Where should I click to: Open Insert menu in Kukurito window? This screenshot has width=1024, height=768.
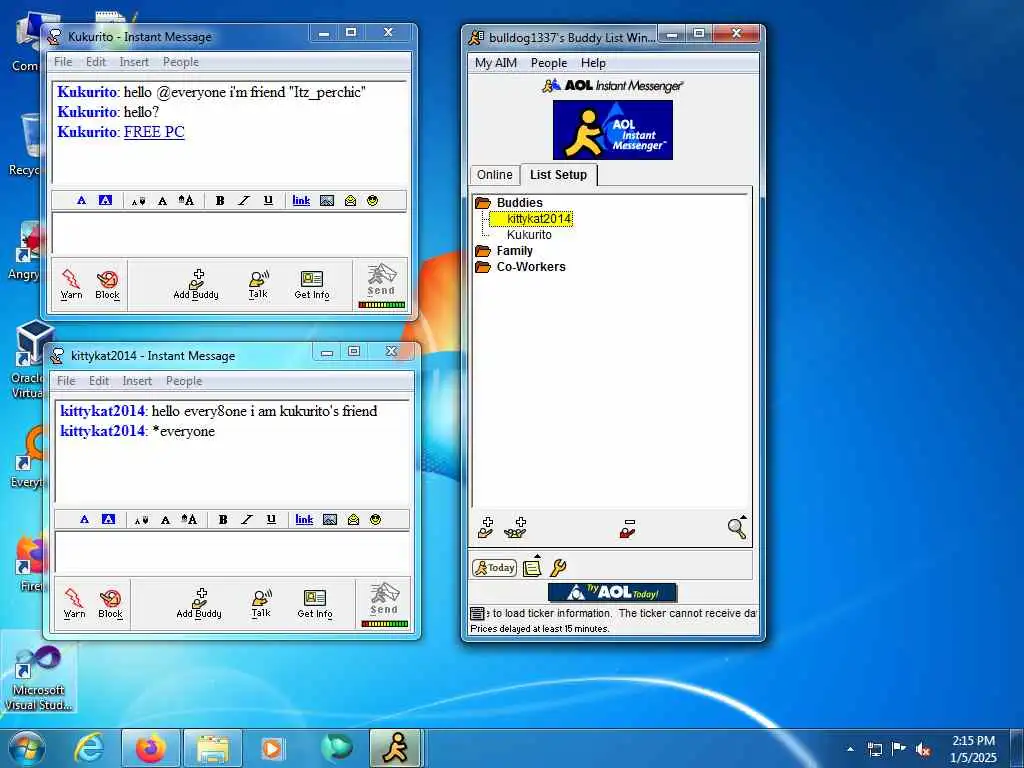click(x=134, y=62)
